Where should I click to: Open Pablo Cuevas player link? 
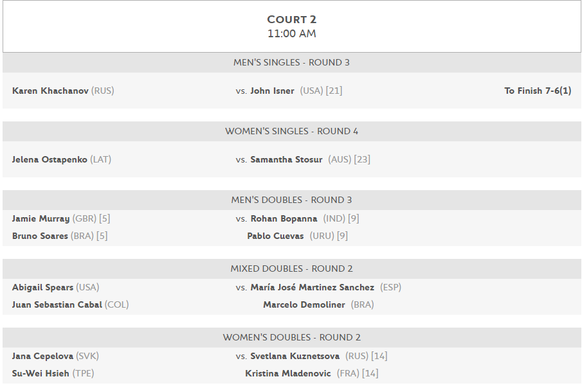pyautogui.click(x=275, y=236)
